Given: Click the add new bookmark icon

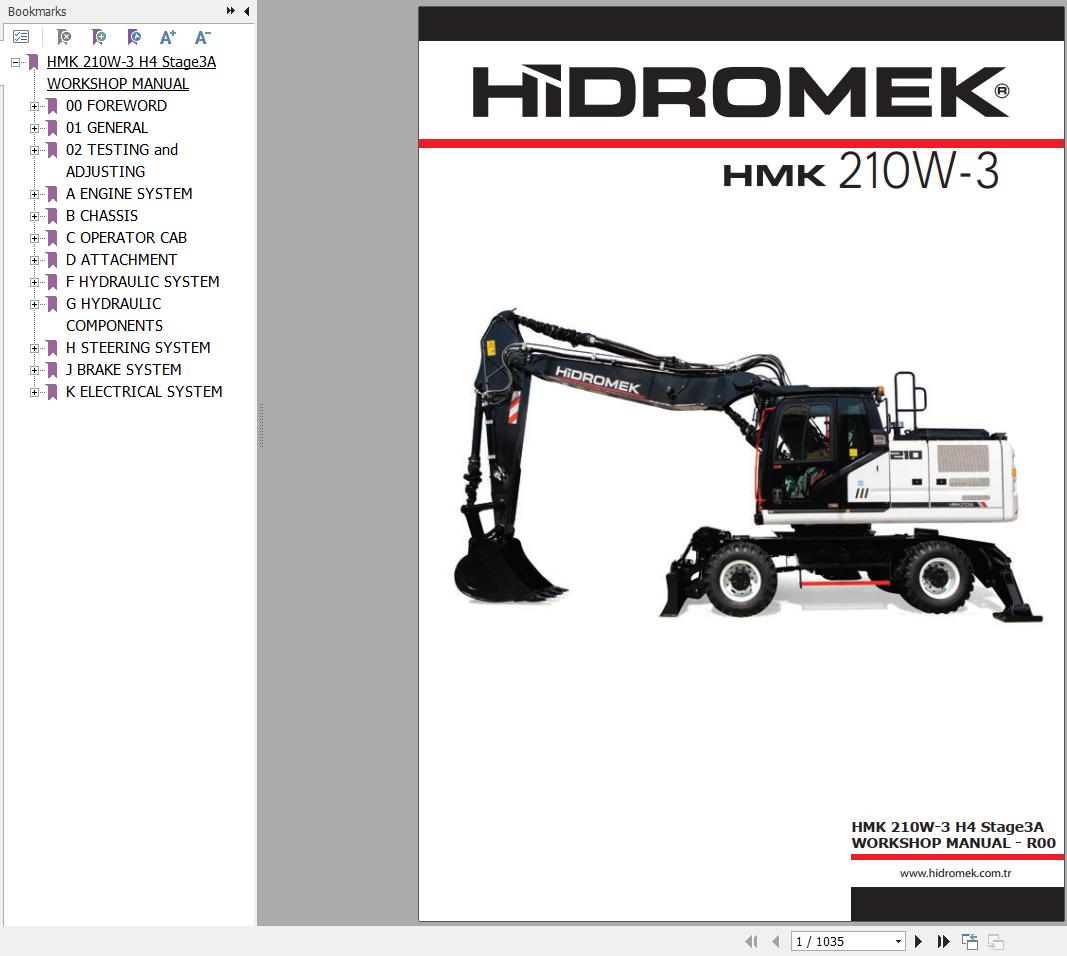Looking at the screenshot, I should point(99,37).
